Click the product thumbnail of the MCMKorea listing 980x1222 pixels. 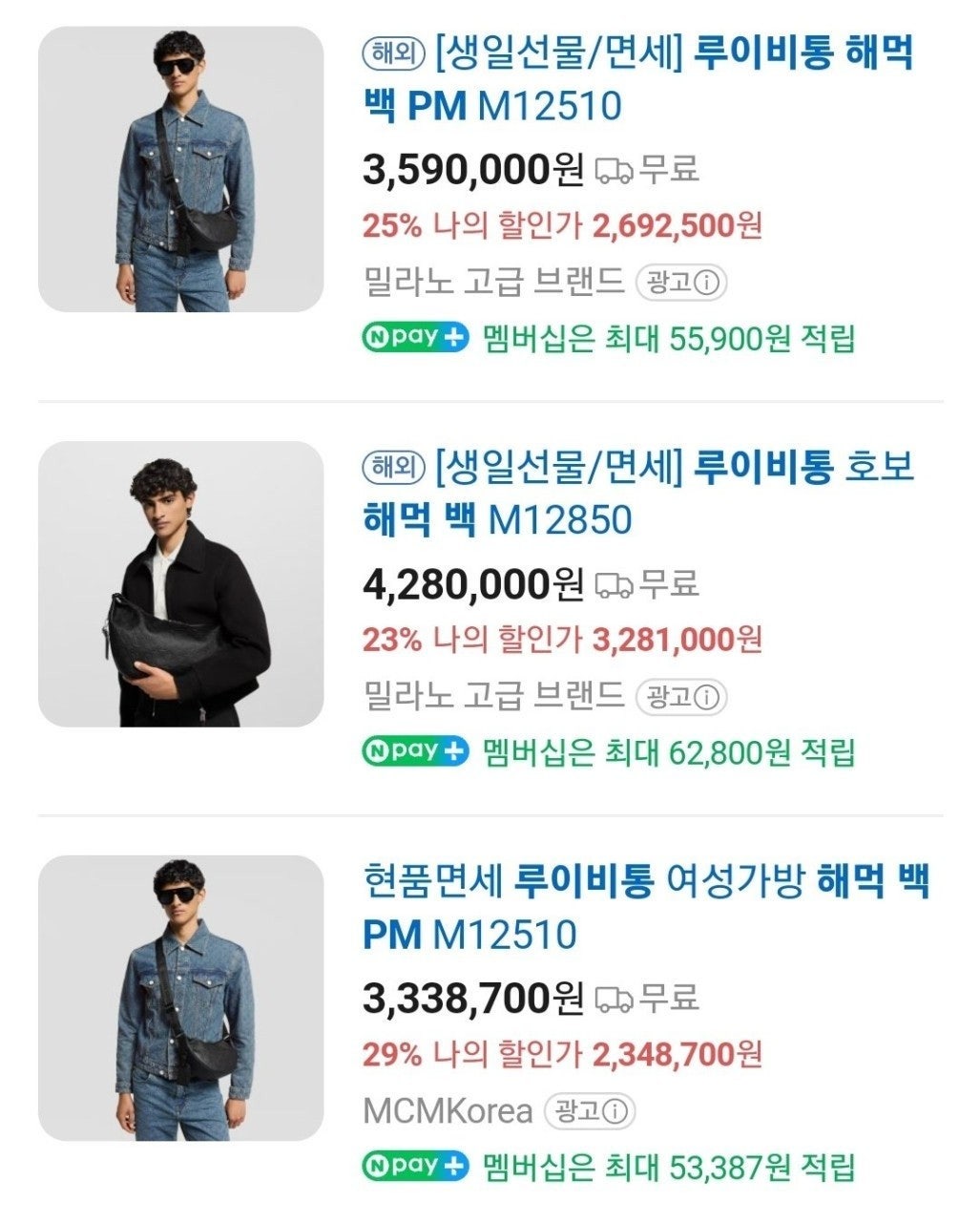(181, 998)
